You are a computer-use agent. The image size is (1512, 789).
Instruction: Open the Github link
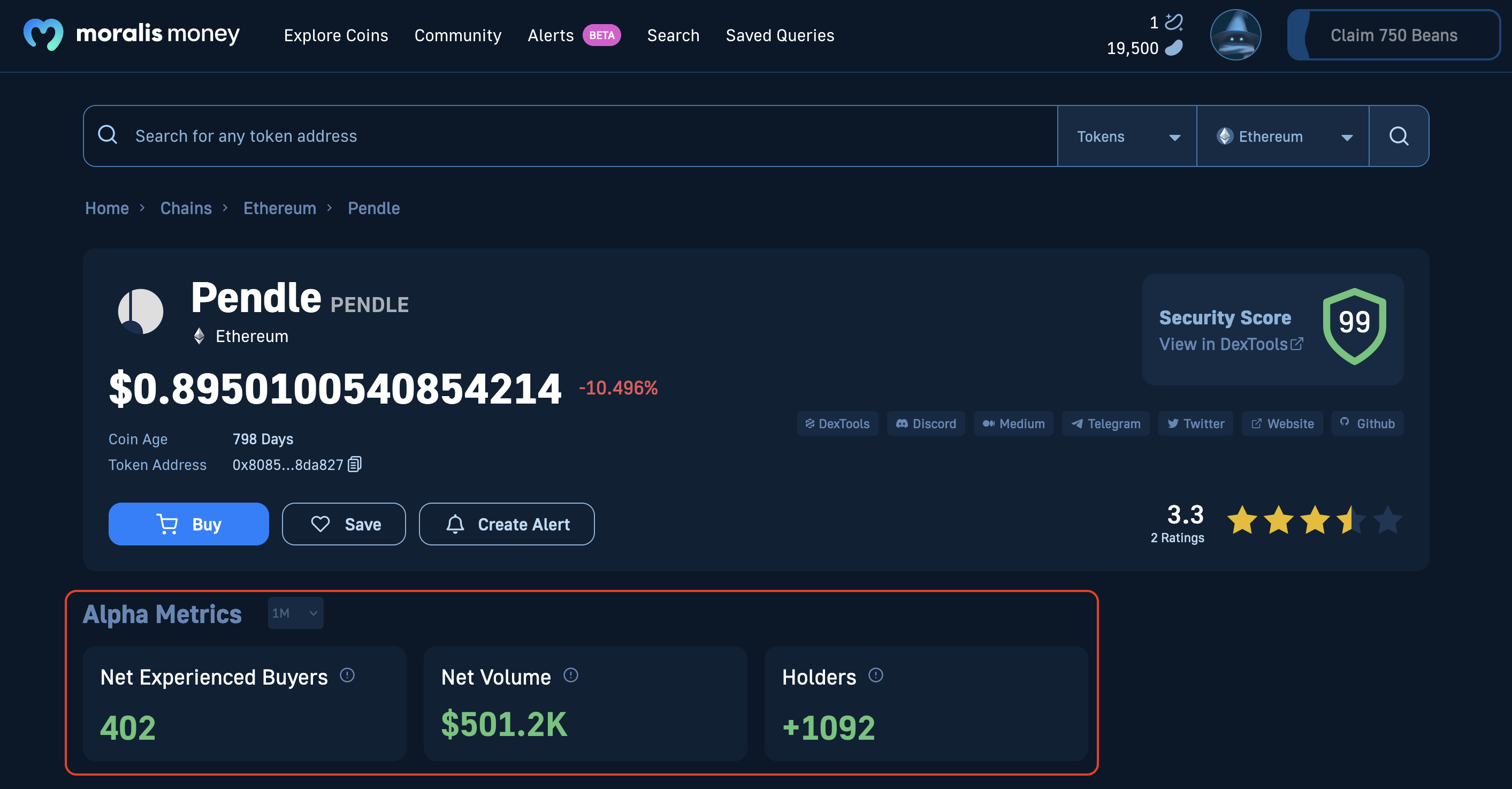pyautogui.click(x=1367, y=423)
